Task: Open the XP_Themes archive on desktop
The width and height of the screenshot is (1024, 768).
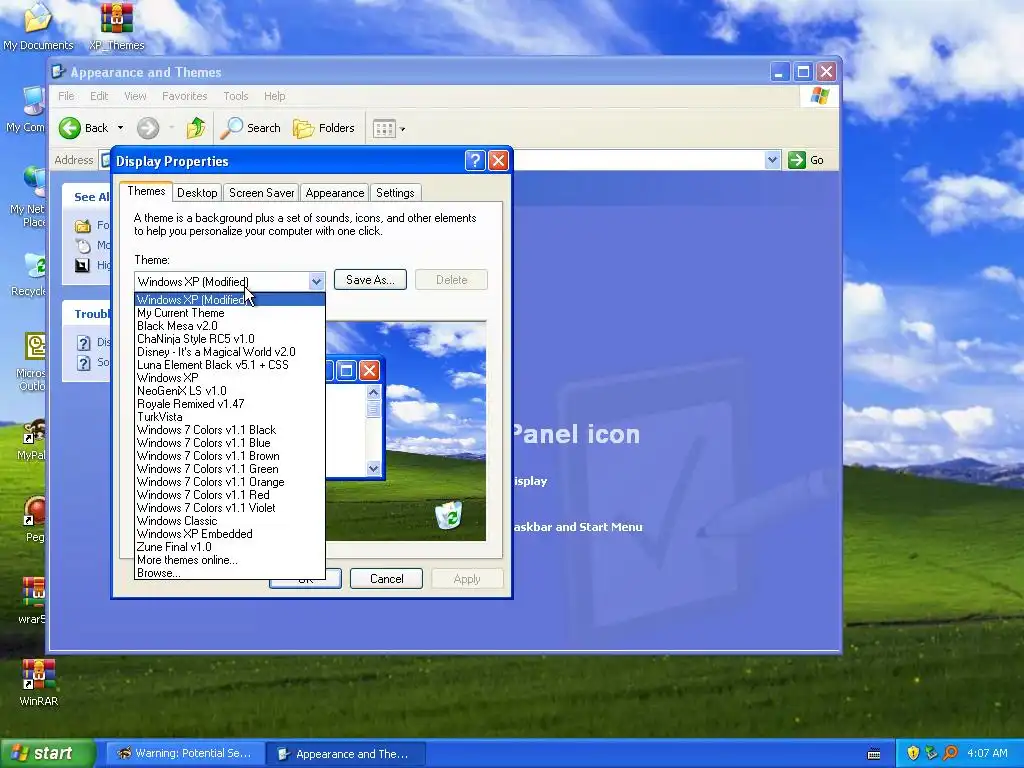Action: (x=117, y=26)
